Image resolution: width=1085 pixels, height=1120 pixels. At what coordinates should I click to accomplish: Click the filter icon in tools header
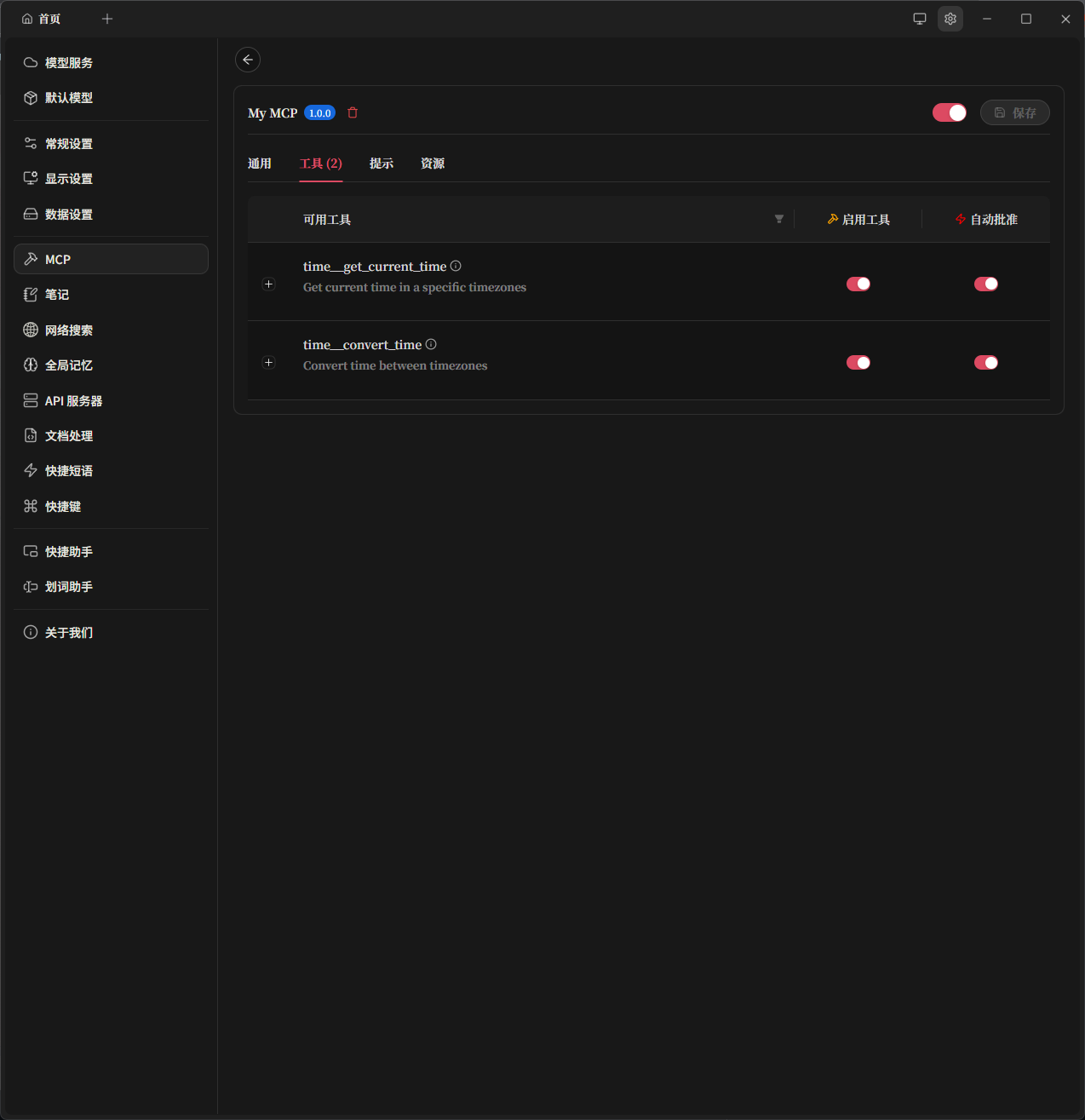pyautogui.click(x=778, y=219)
